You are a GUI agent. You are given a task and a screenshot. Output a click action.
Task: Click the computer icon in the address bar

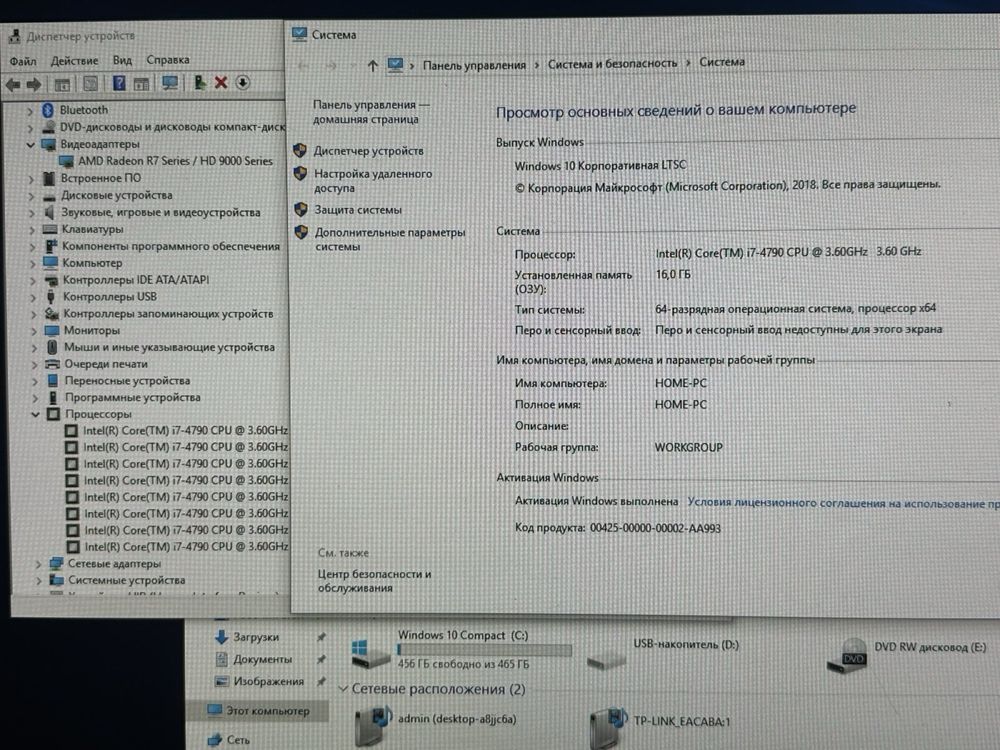tap(395, 64)
